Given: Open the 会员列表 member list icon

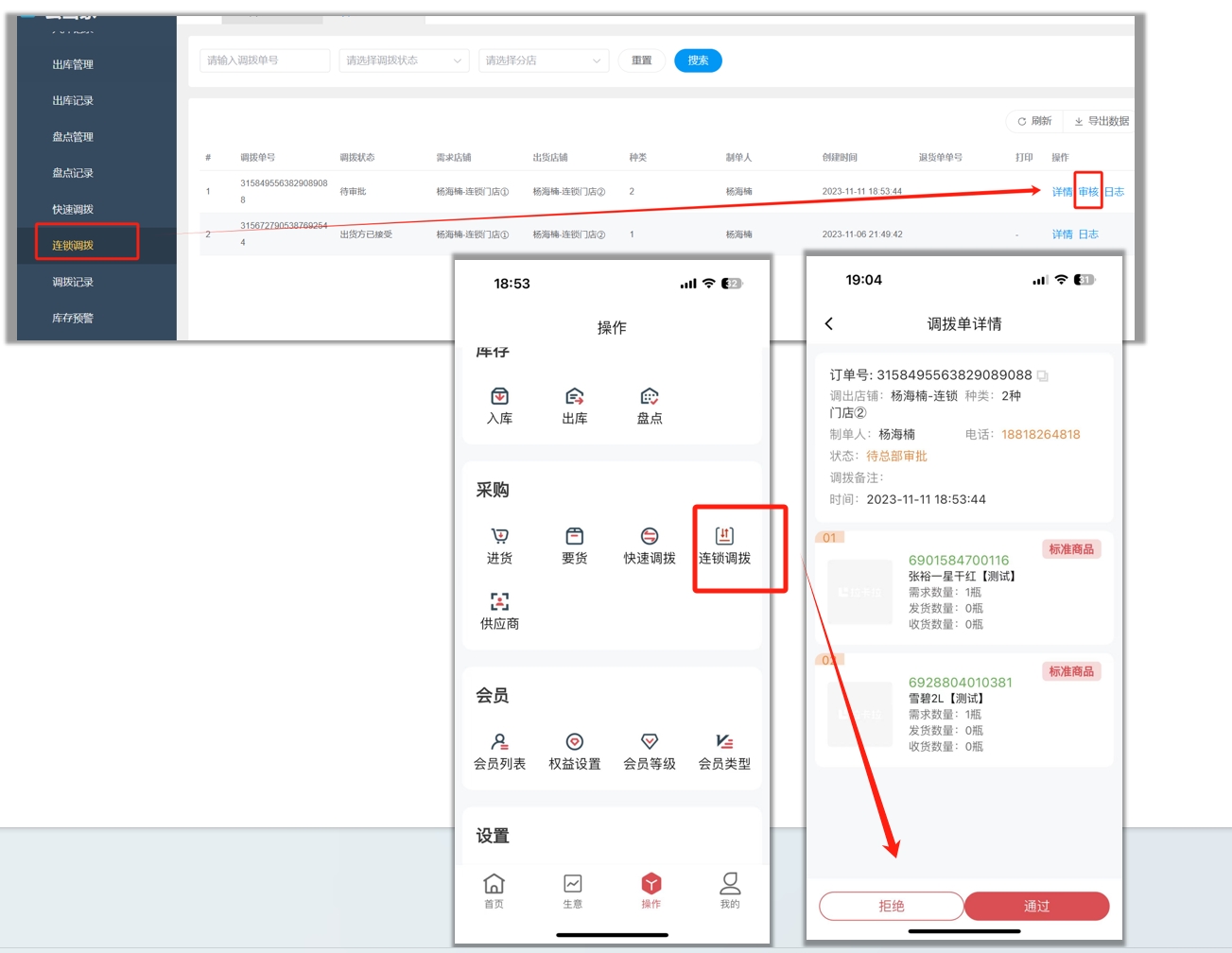Looking at the screenshot, I should coord(499,742).
